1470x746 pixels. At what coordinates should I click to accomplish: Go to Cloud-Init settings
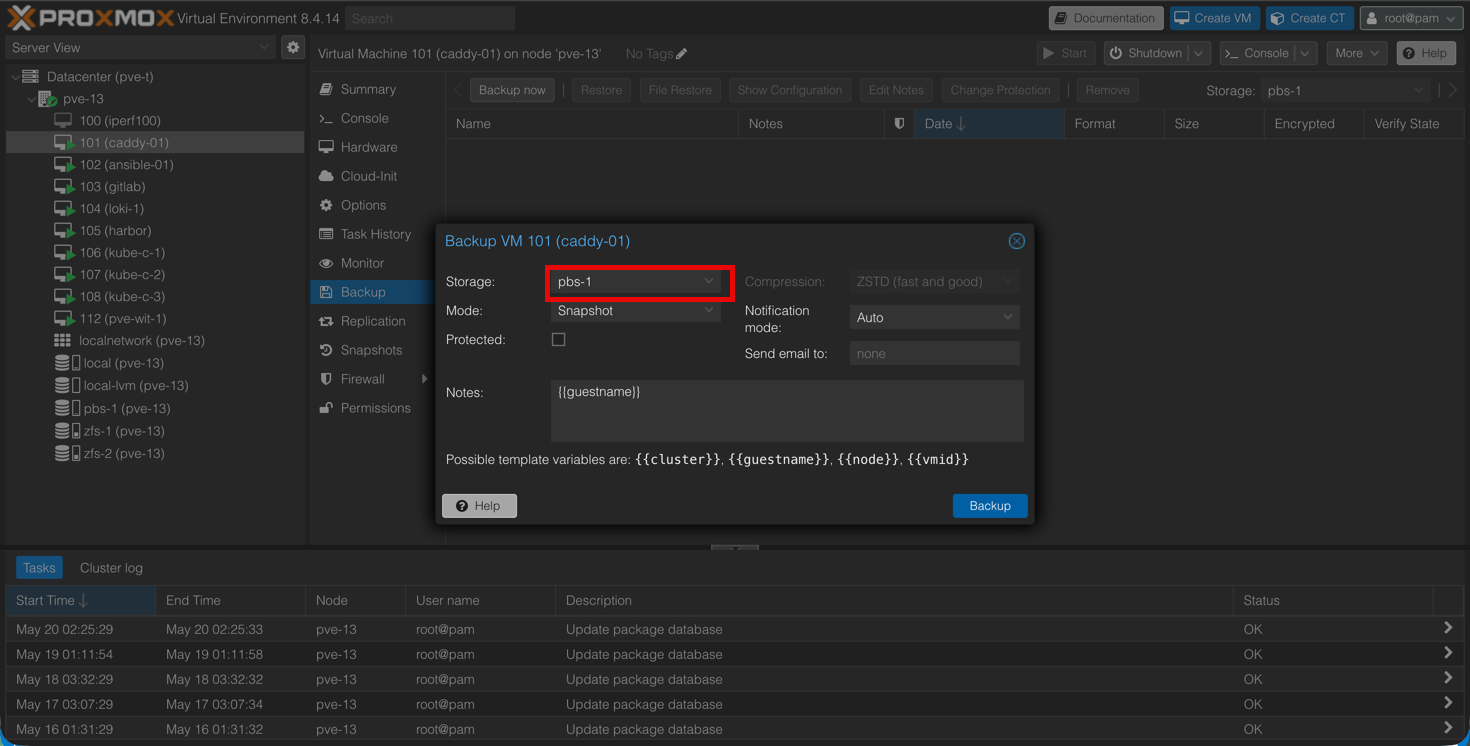tap(369, 176)
